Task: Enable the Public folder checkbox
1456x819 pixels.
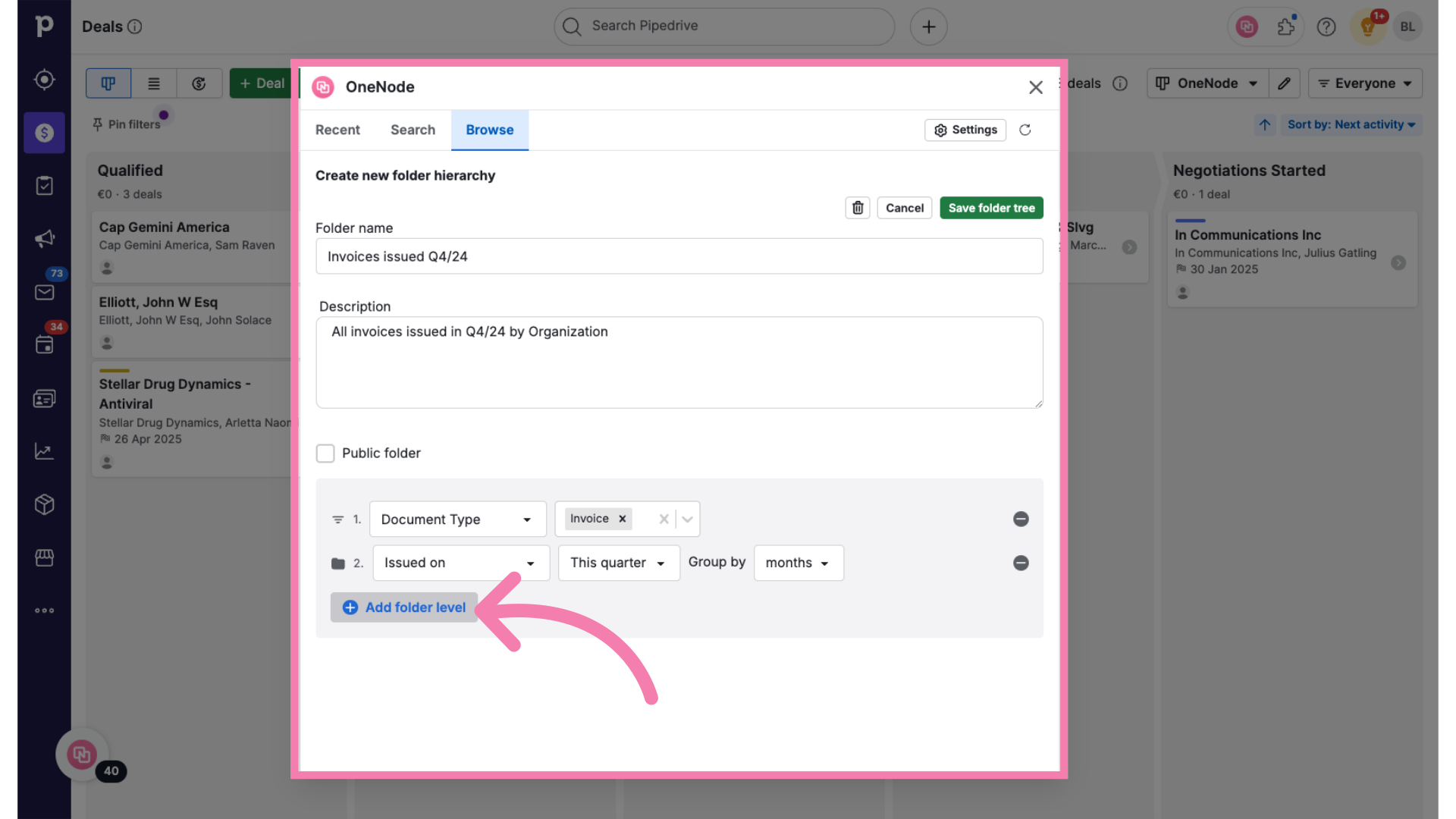Action: [325, 453]
